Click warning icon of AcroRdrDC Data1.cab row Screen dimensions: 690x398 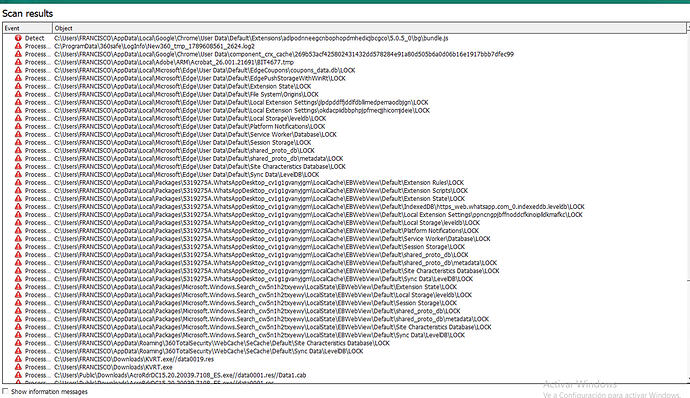click(x=18, y=375)
